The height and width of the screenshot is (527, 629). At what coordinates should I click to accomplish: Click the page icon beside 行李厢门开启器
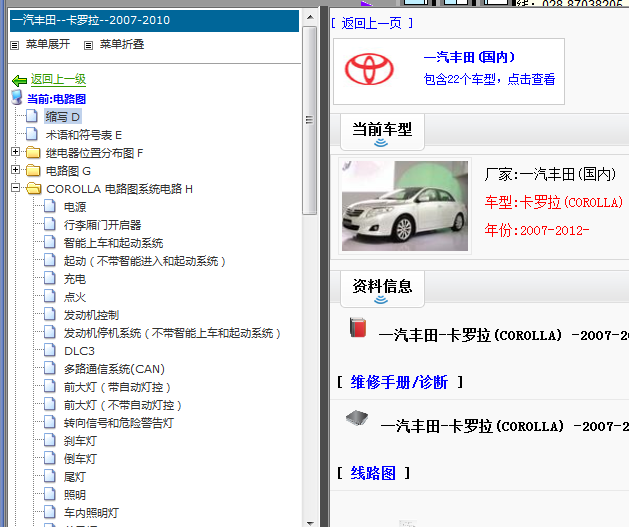pos(50,224)
